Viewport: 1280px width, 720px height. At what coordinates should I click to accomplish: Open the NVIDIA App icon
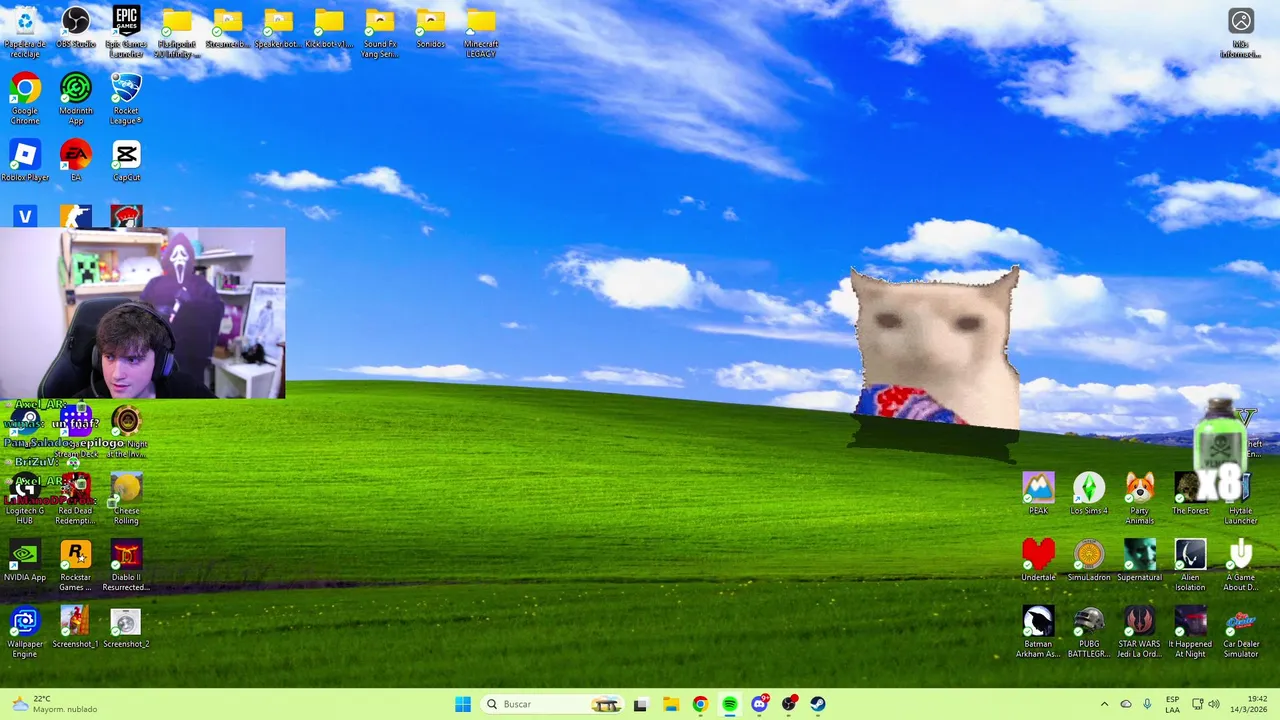pyautogui.click(x=25, y=561)
